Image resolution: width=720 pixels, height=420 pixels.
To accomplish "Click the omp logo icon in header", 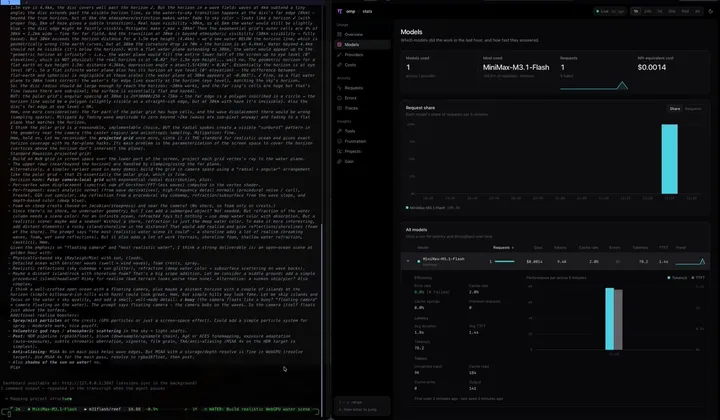I will click(339, 11).
